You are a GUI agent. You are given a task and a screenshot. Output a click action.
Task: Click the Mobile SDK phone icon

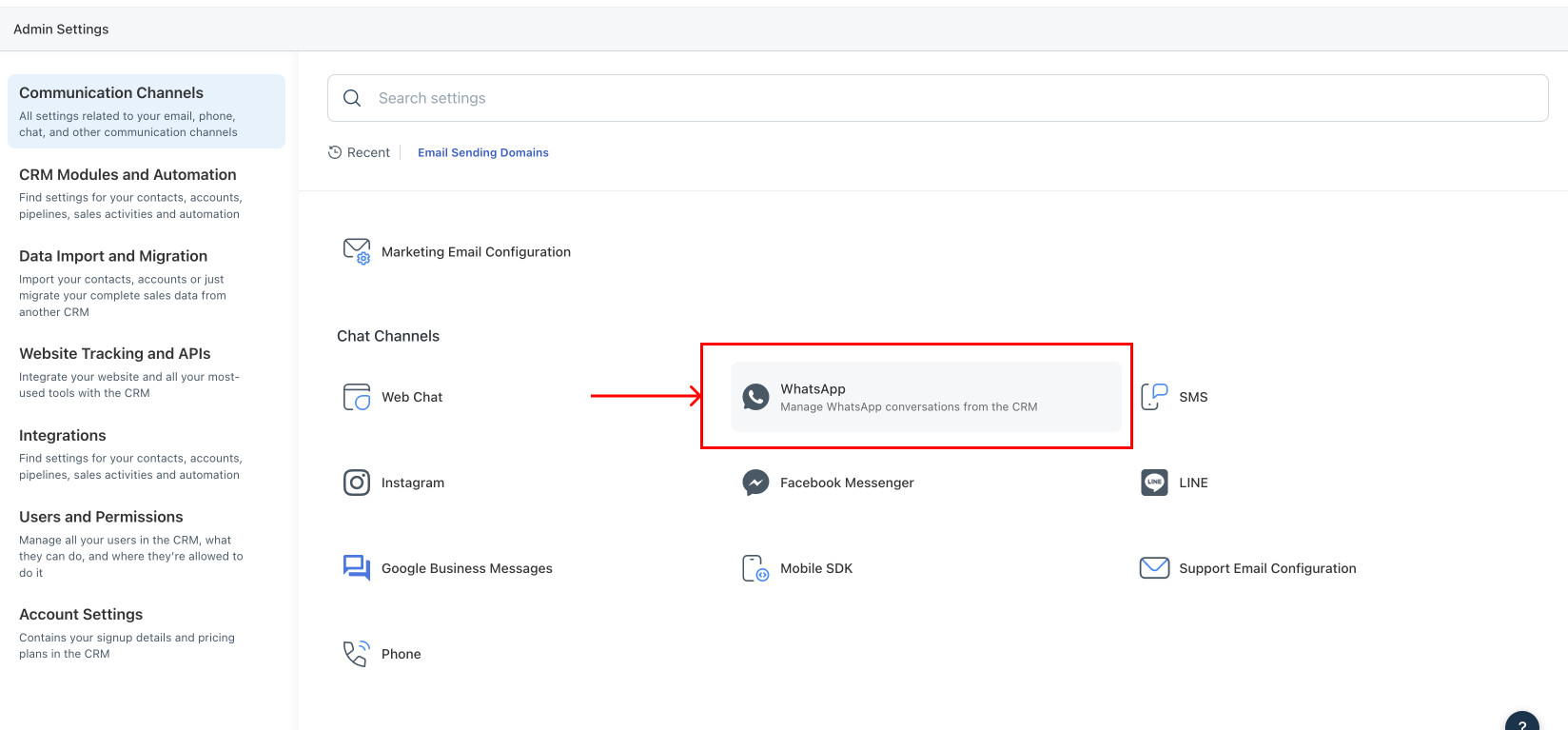pos(755,568)
